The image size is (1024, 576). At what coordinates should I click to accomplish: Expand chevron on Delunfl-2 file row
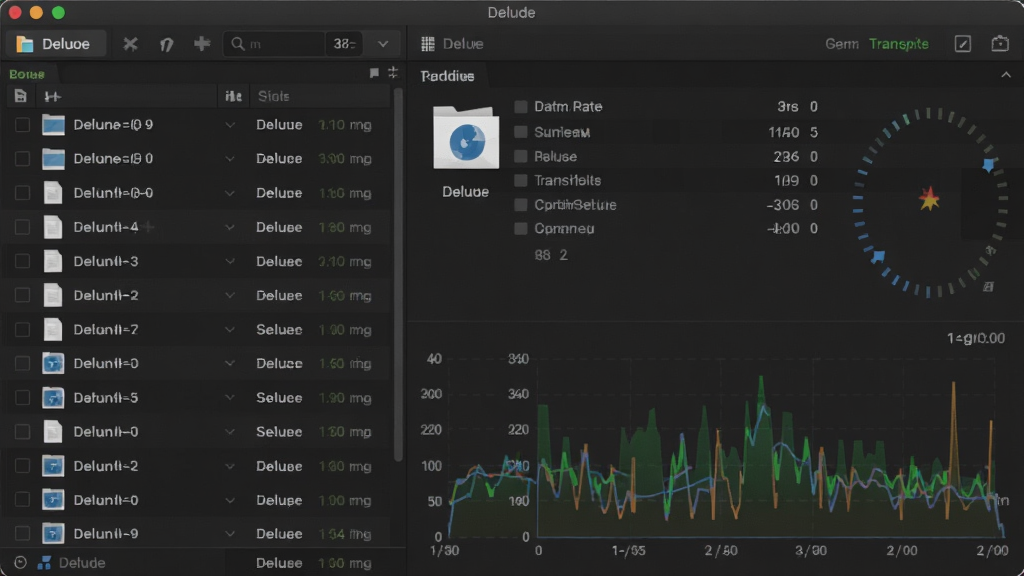pyautogui.click(x=230, y=295)
